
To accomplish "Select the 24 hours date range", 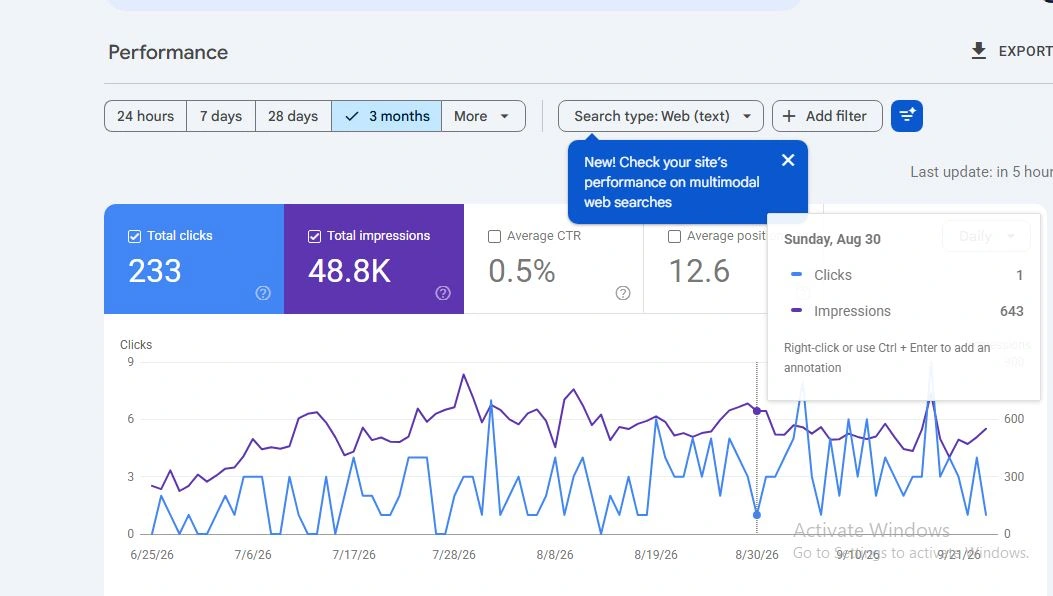I will [146, 116].
